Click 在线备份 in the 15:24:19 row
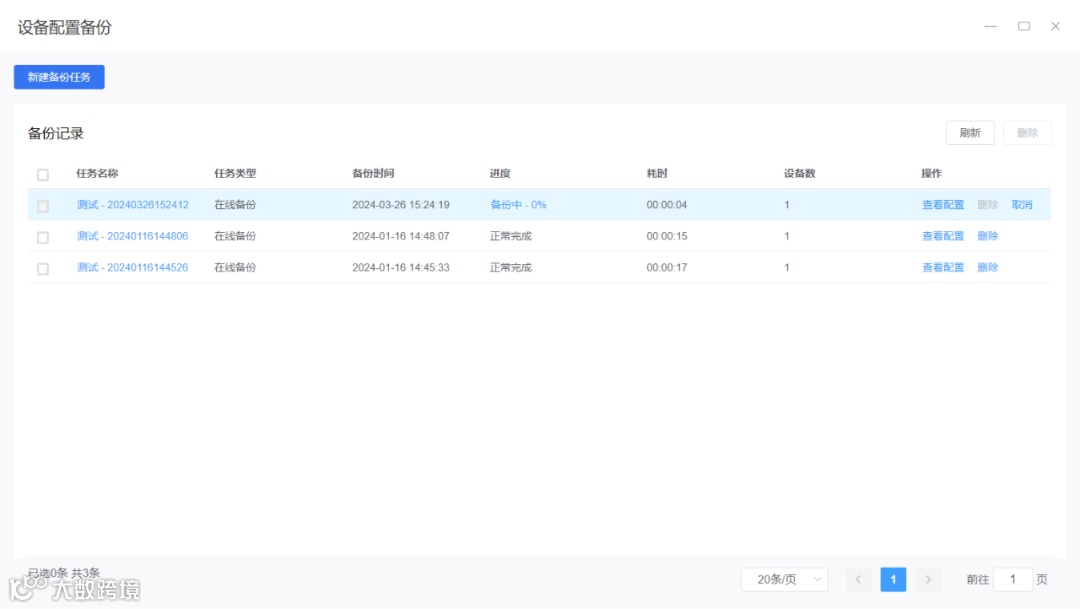The height and width of the screenshot is (609, 1080). tap(235, 205)
